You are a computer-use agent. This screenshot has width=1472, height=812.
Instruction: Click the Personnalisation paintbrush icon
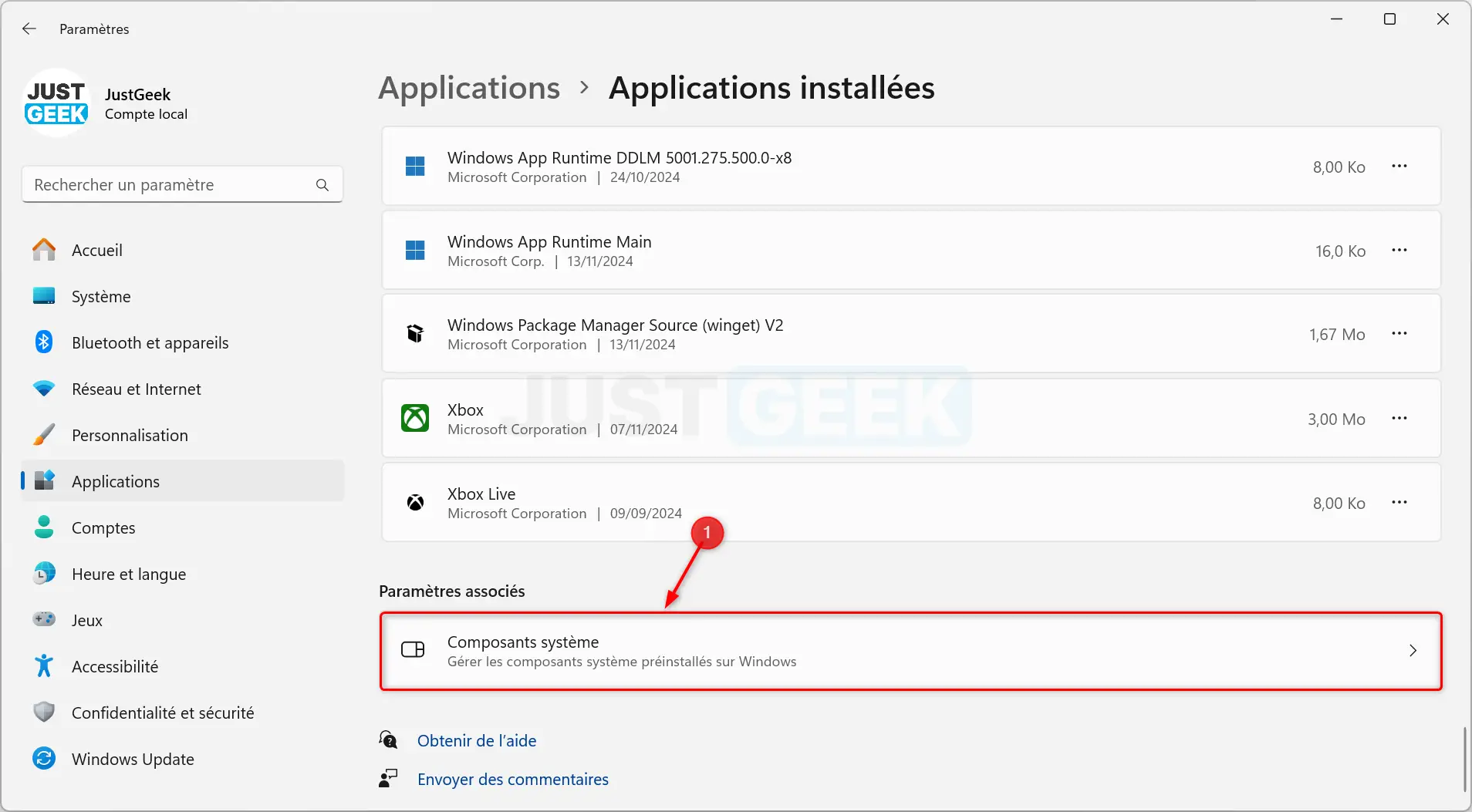[44, 435]
